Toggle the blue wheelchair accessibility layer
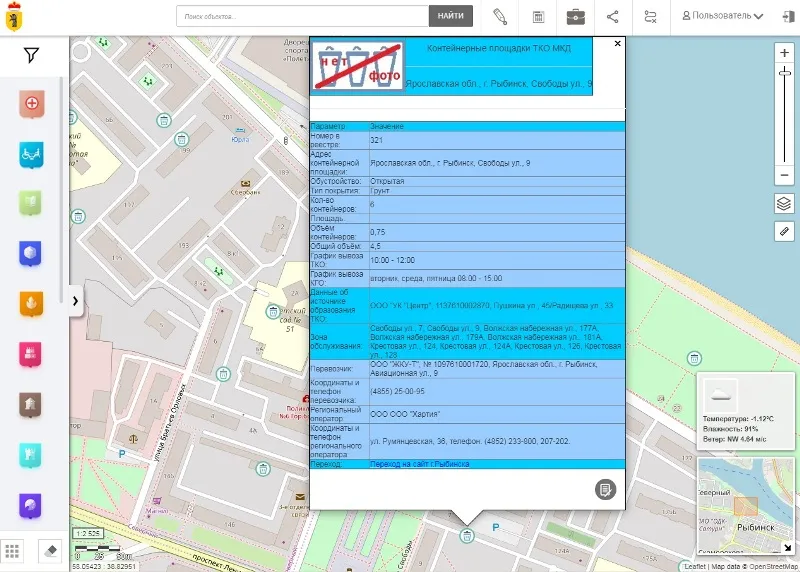Image resolution: width=800 pixels, height=572 pixels. tap(32, 153)
